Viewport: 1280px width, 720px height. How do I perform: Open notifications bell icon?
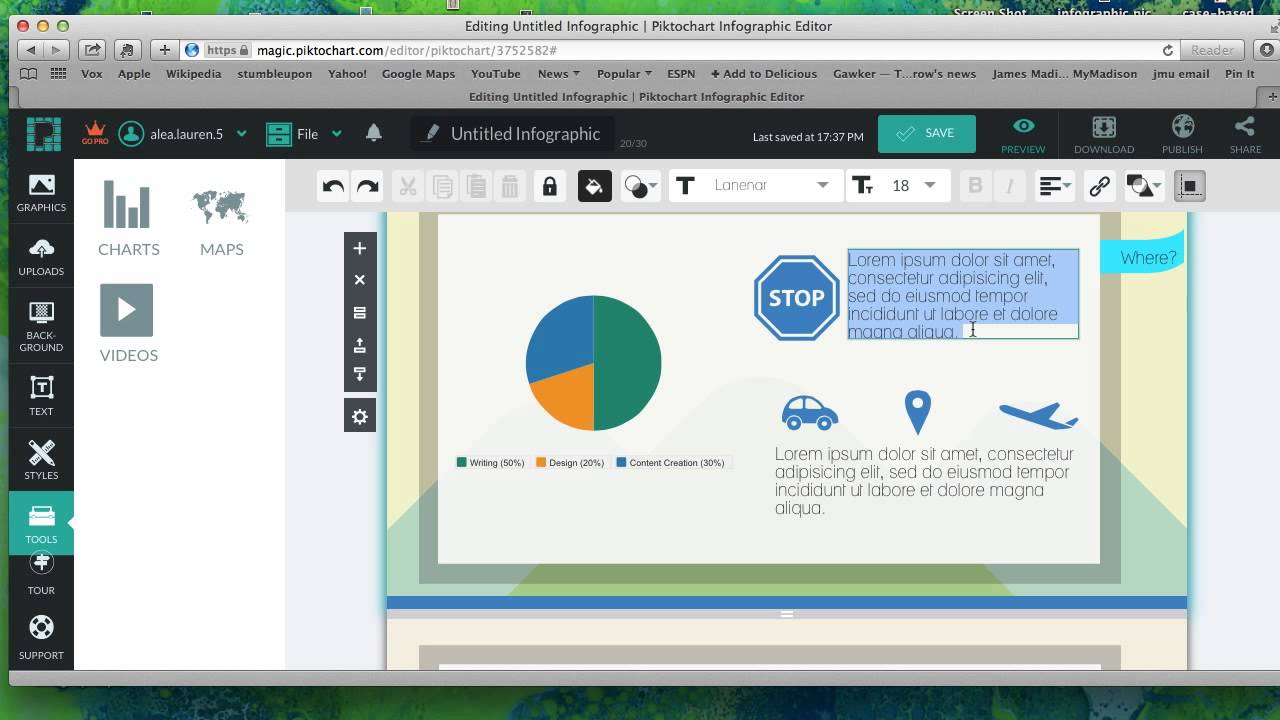(x=374, y=133)
